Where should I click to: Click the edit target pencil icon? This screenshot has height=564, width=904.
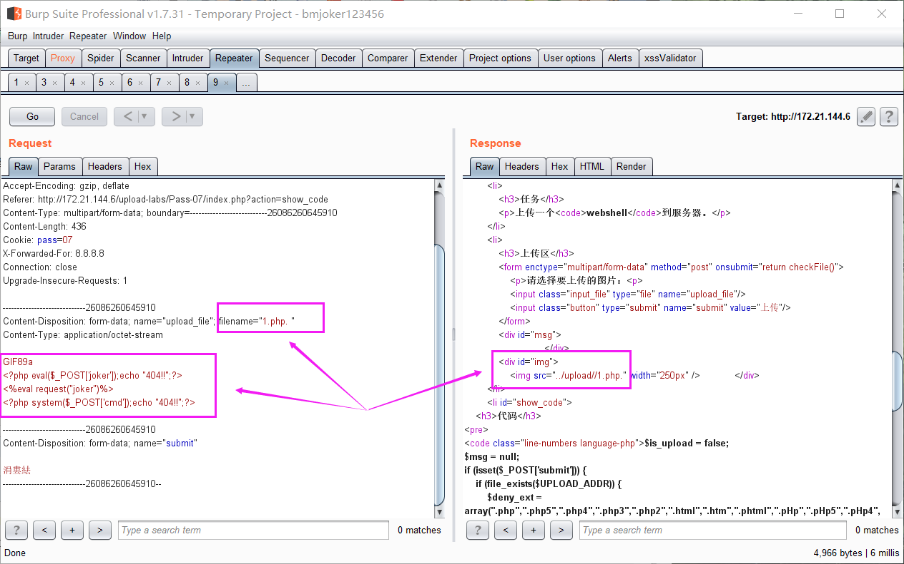click(x=866, y=116)
